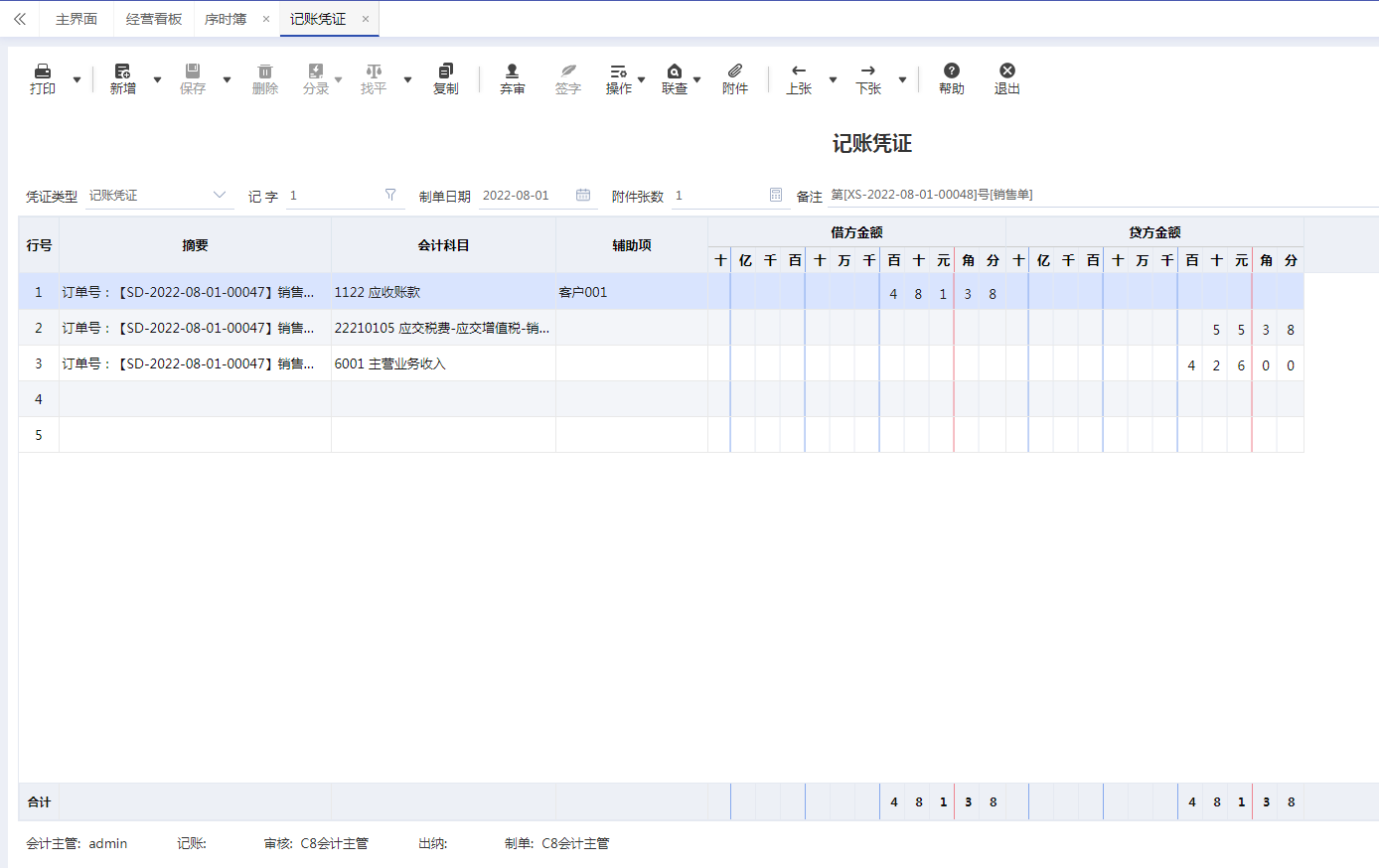The height and width of the screenshot is (868, 1379).
Task: Open Help (帮助) icon
Action: click(x=952, y=72)
